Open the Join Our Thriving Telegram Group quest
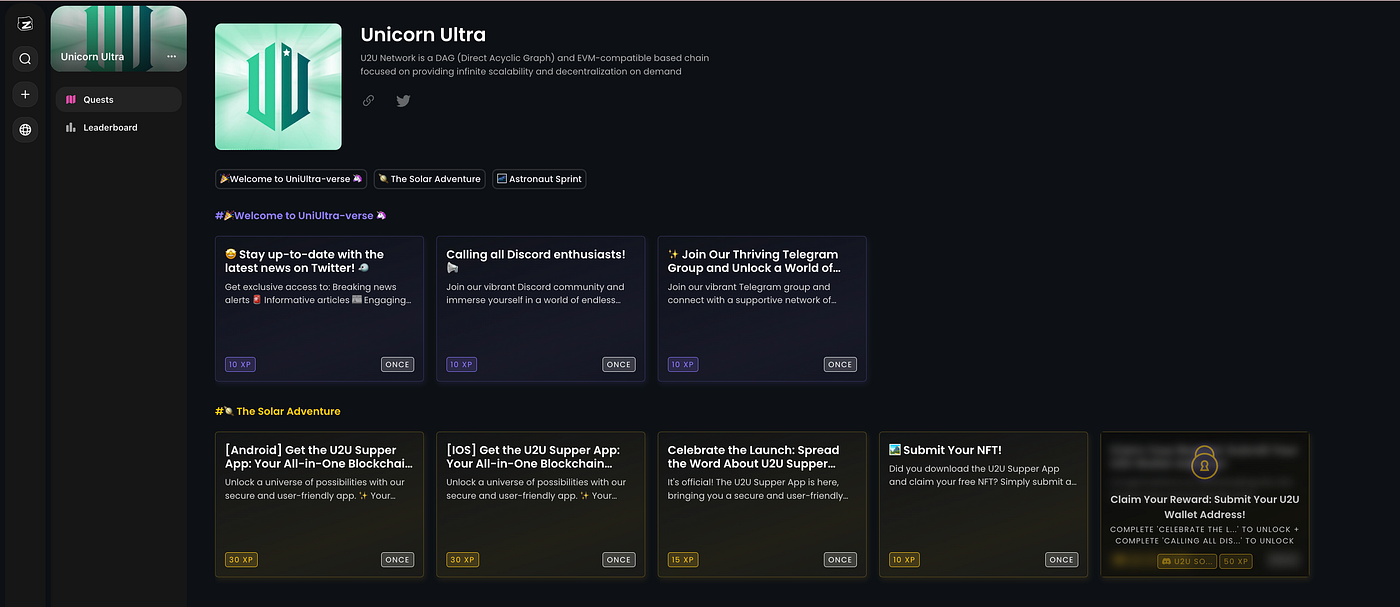Image resolution: width=1400 pixels, height=607 pixels. (762, 309)
